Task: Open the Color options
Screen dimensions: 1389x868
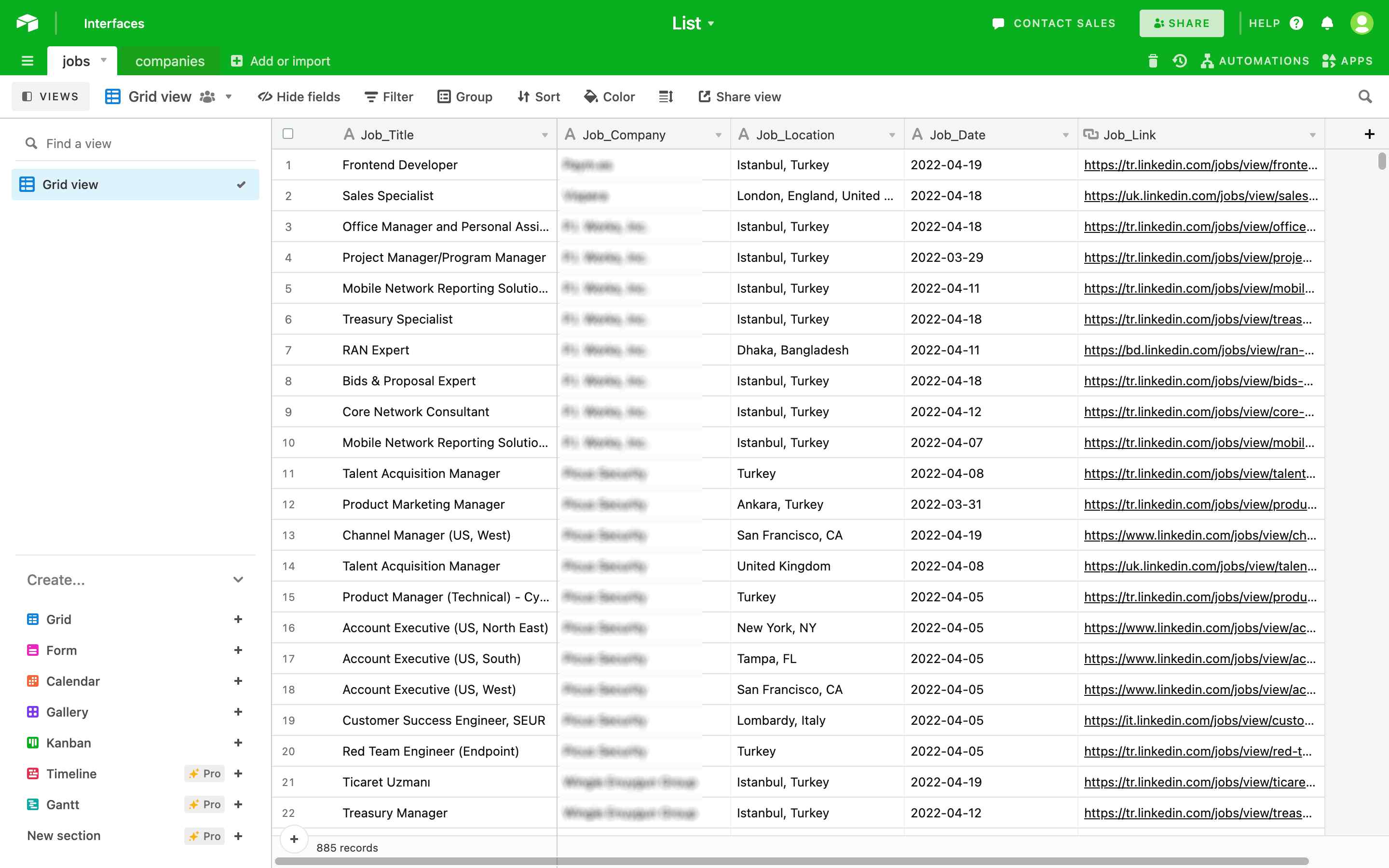Action: click(x=610, y=96)
